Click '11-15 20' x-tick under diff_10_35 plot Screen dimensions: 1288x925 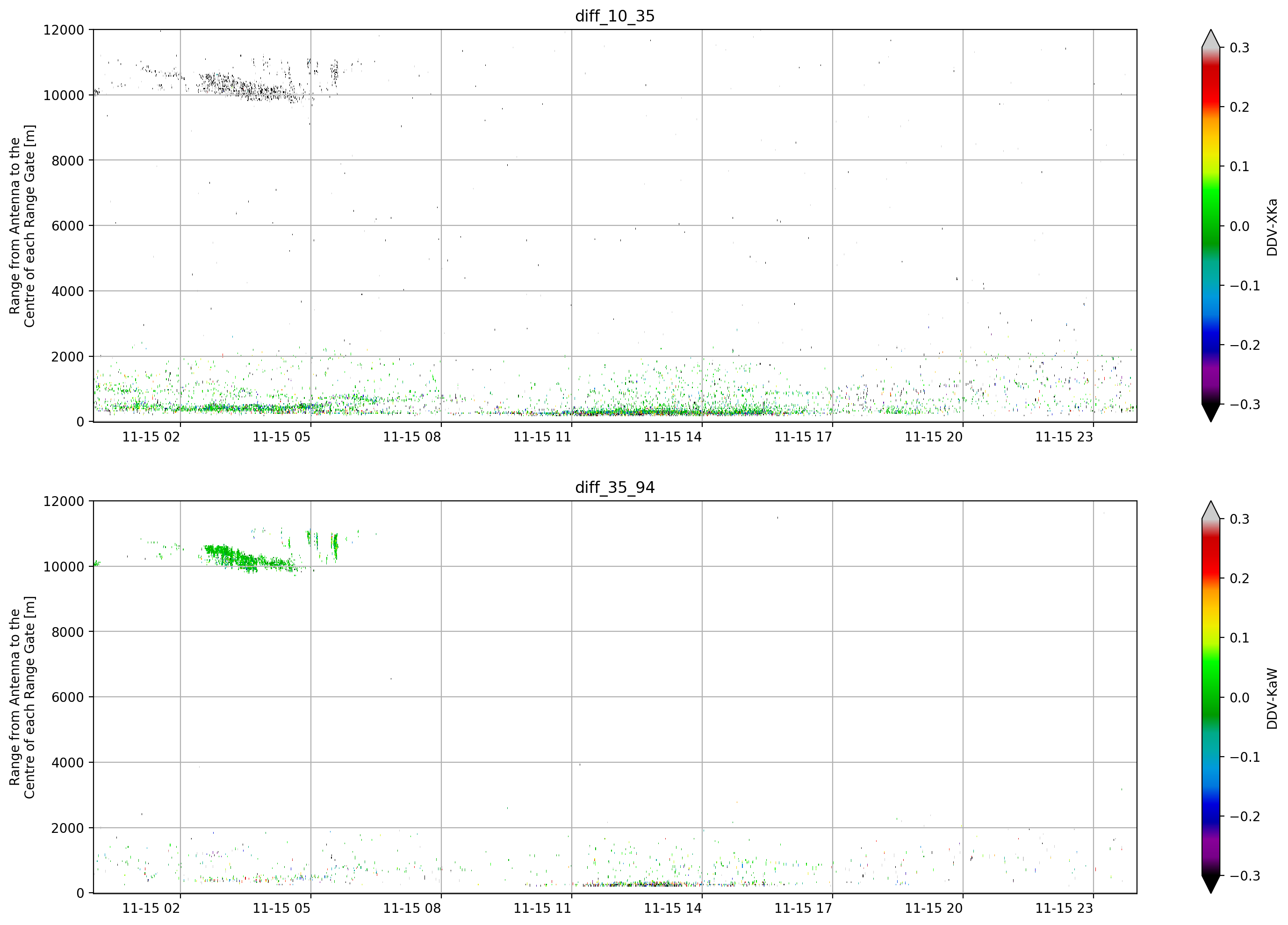pos(934,437)
